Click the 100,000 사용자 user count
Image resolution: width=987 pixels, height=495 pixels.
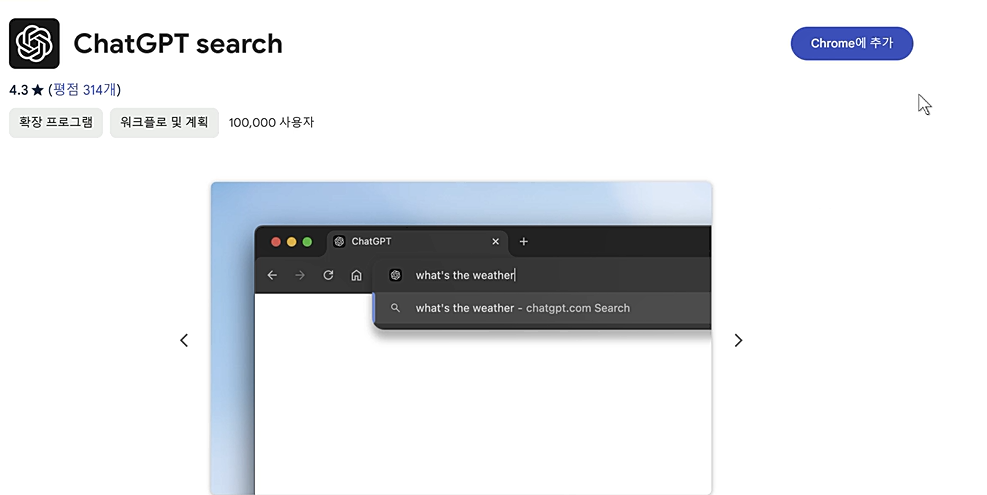(x=271, y=122)
